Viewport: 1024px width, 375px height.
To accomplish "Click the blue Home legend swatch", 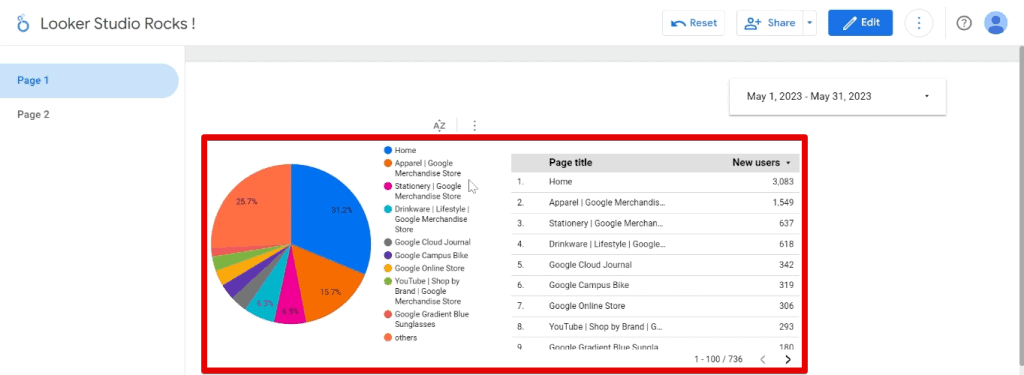I will click(x=388, y=150).
